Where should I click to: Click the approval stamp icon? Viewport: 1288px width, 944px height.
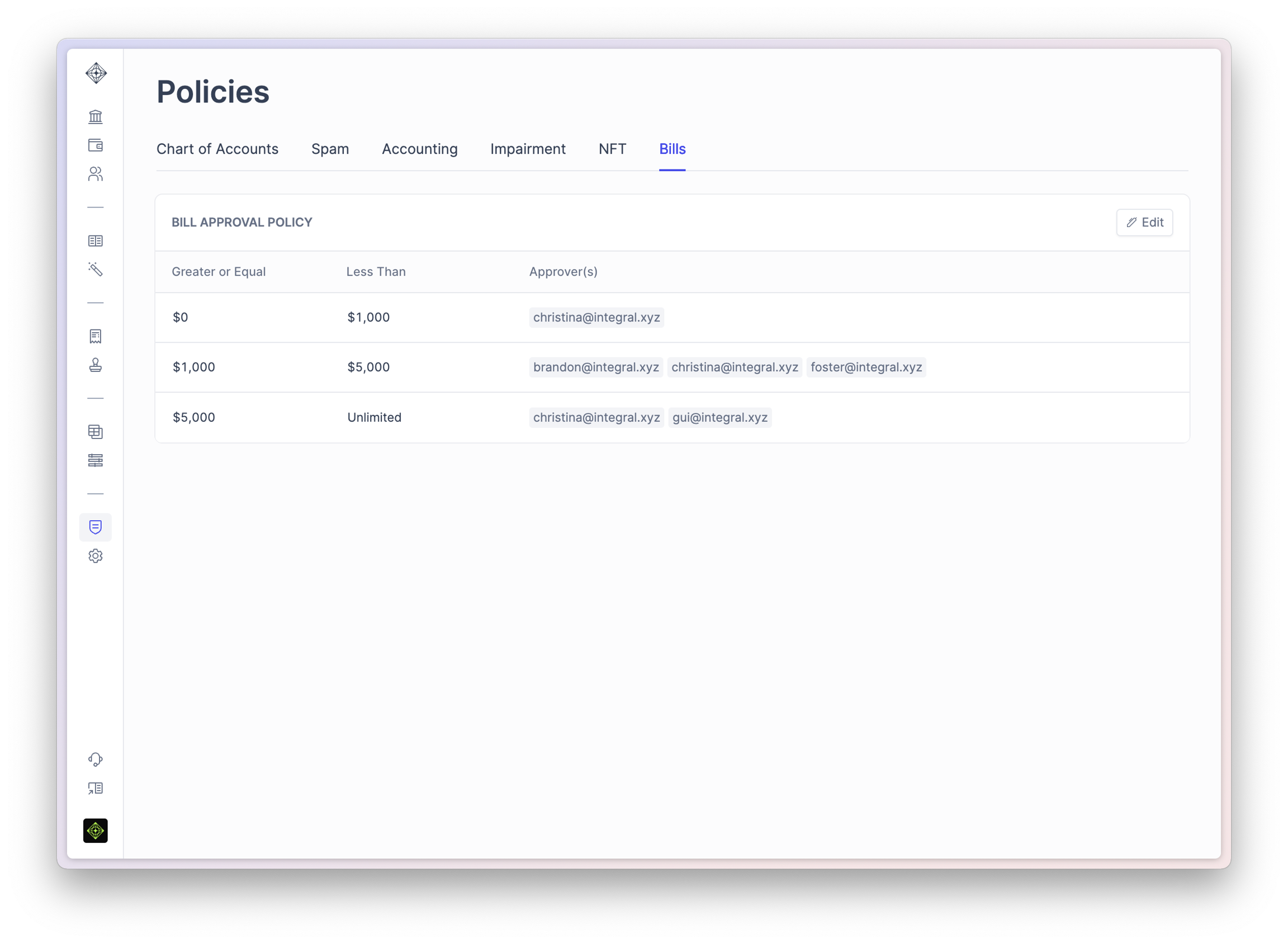click(x=96, y=365)
